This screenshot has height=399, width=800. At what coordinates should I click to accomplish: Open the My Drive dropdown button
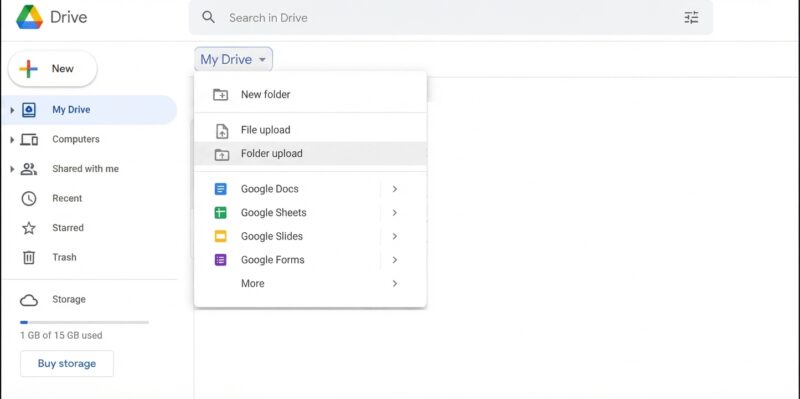point(233,59)
